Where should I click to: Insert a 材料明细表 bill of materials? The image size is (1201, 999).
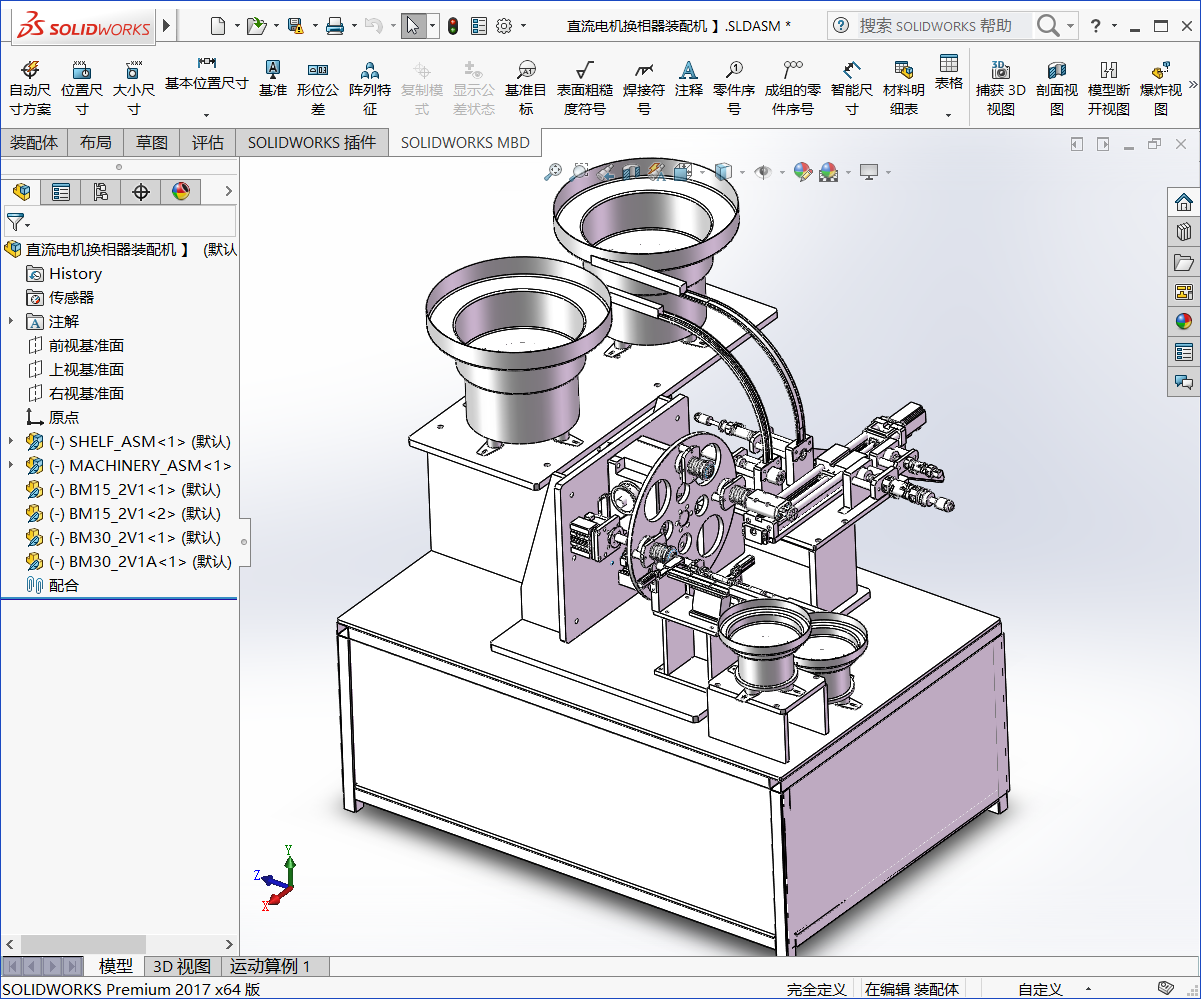coord(903,87)
